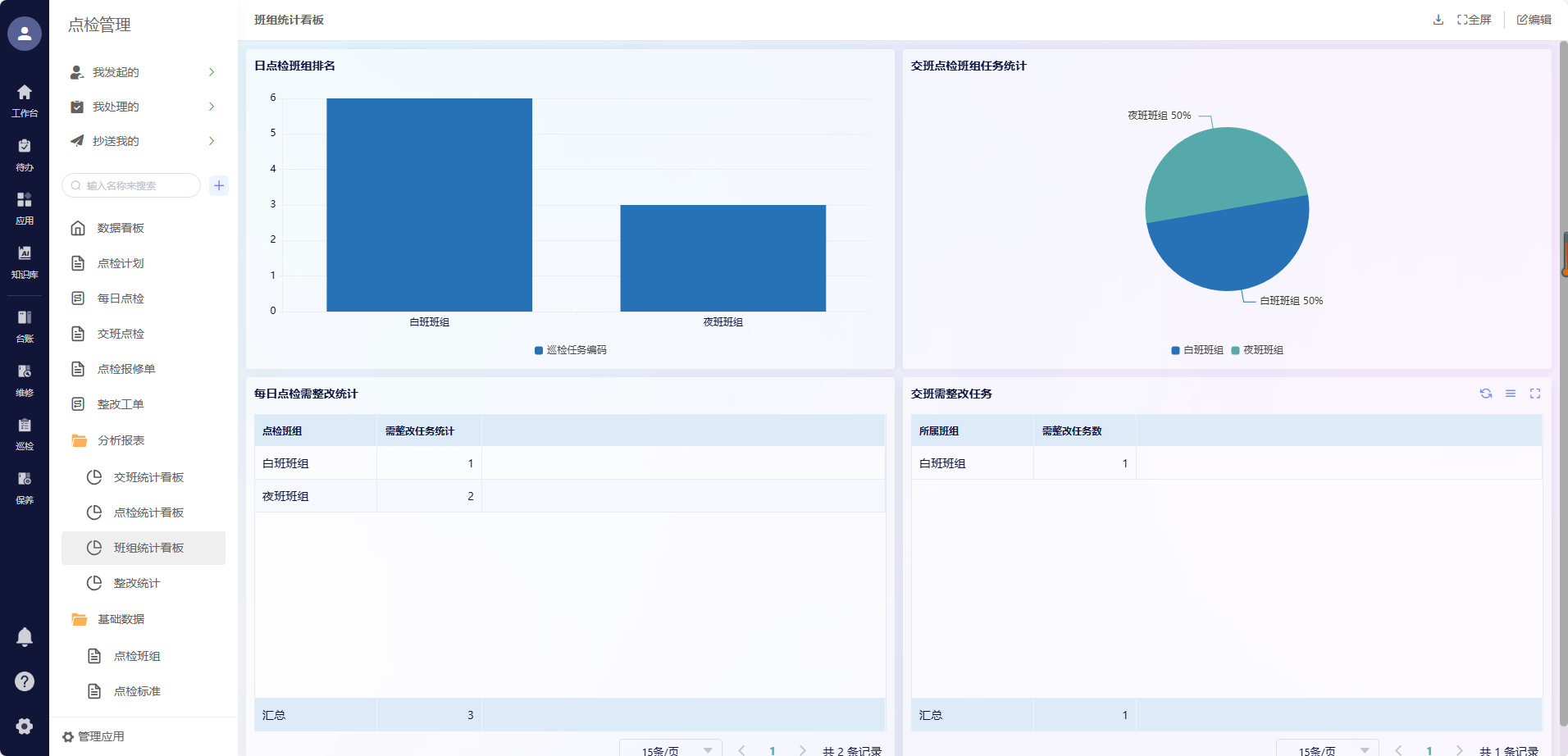Open the help question mark icon
1568x756 pixels.
click(x=25, y=681)
